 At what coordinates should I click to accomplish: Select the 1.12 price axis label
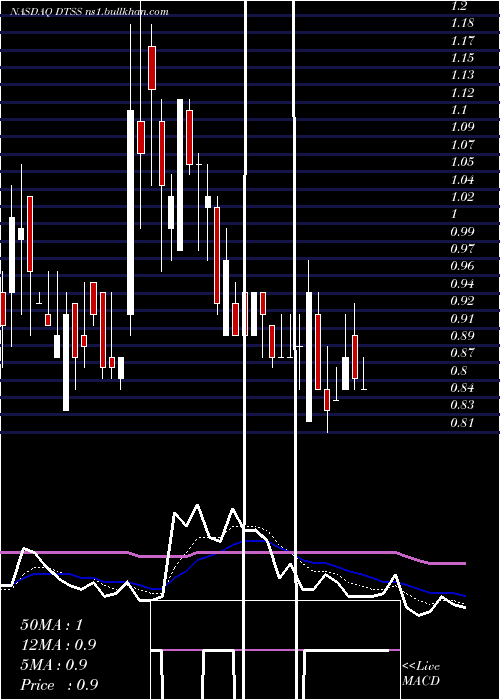tap(462, 93)
